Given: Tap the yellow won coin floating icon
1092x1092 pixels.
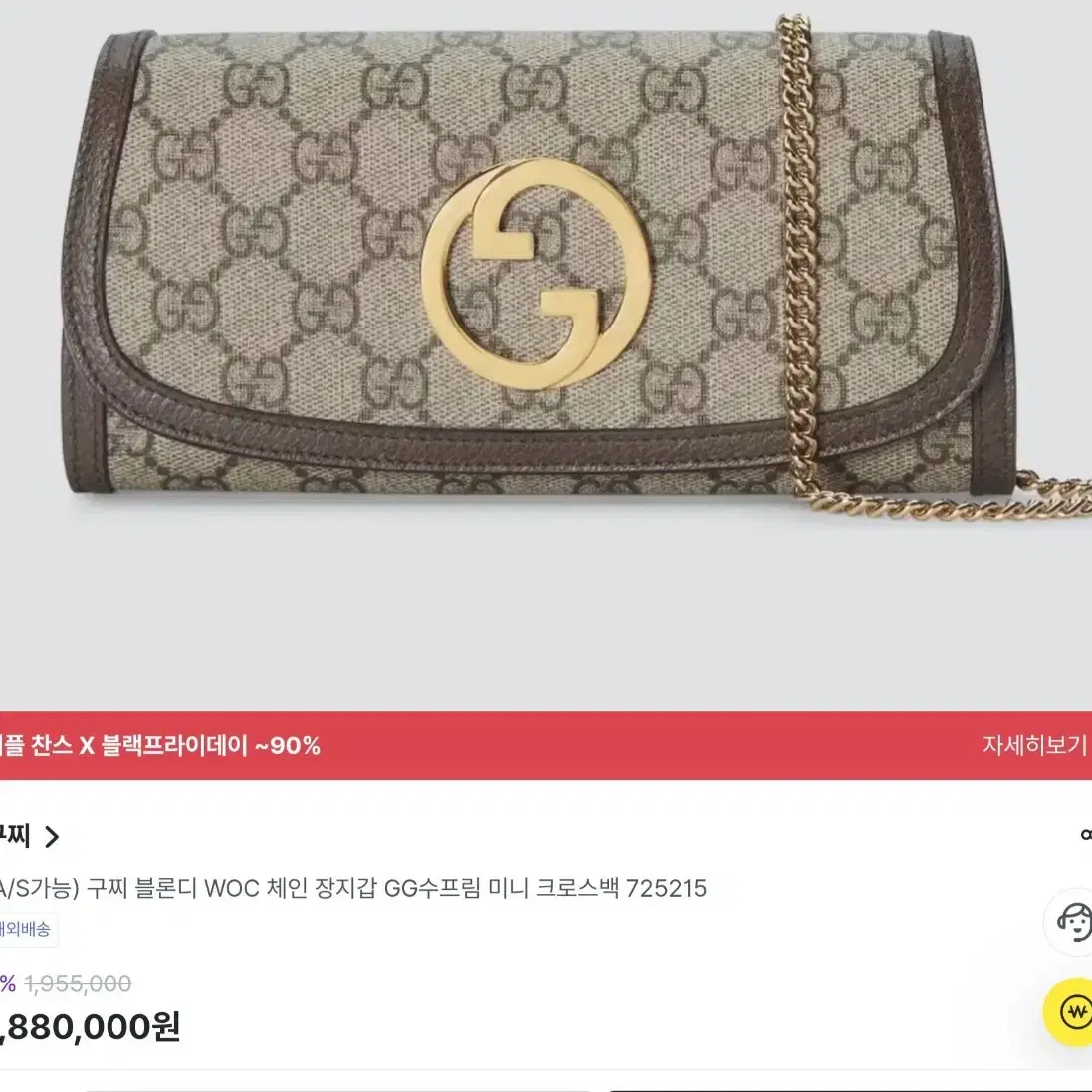Looking at the screenshot, I should coord(1070,1012).
